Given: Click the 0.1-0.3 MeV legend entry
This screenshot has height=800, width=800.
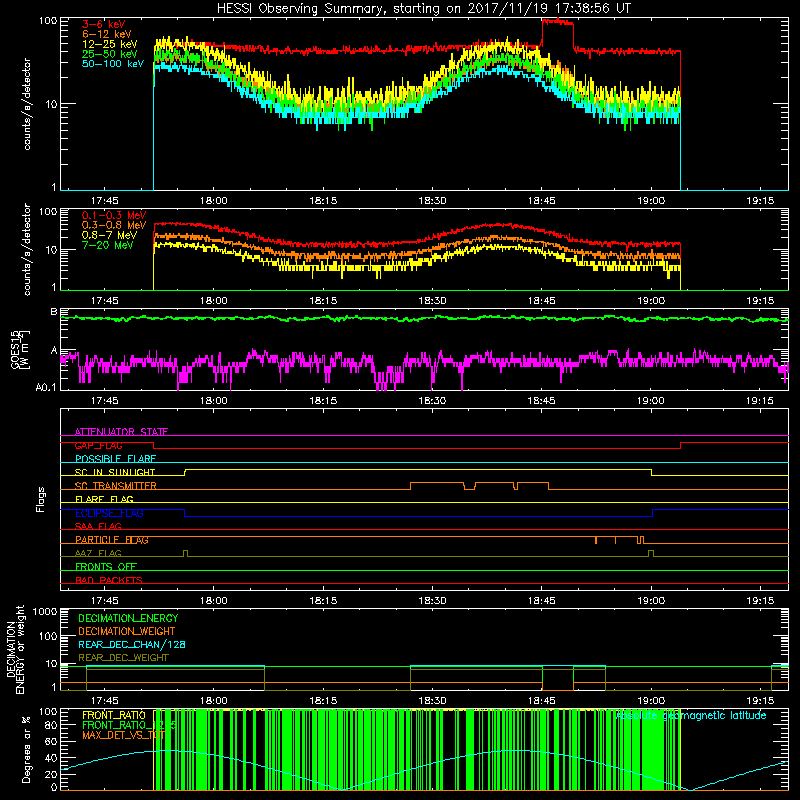Looking at the screenshot, I should click(x=114, y=215).
